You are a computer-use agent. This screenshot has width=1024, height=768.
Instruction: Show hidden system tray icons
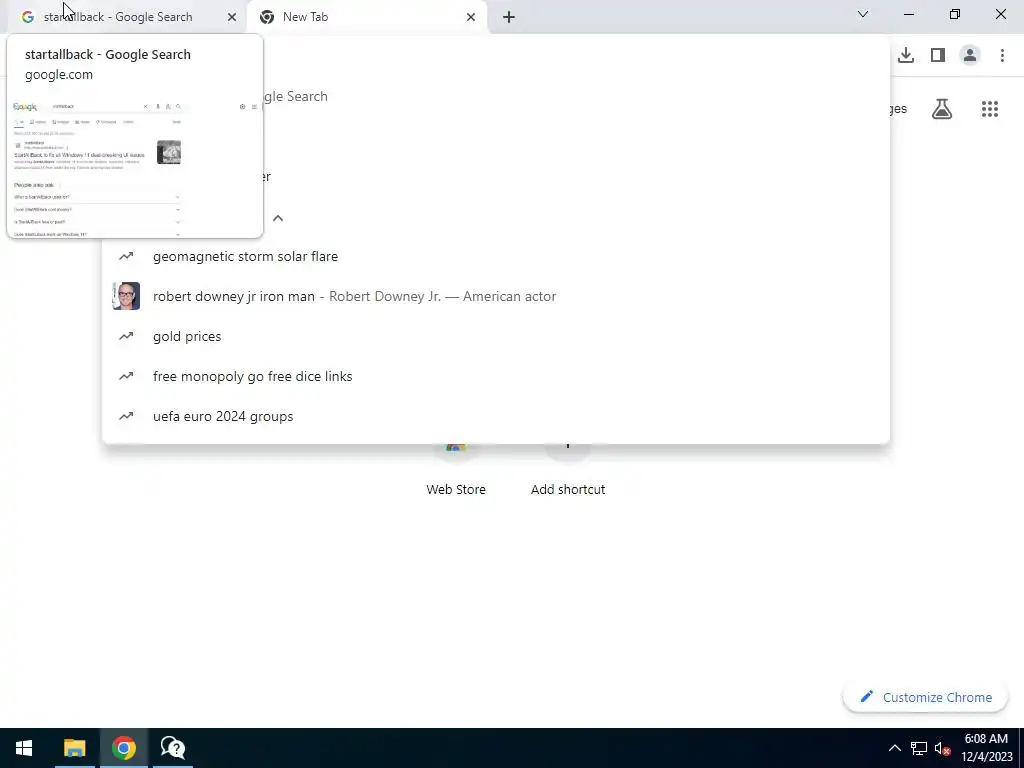[x=895, y=748]
